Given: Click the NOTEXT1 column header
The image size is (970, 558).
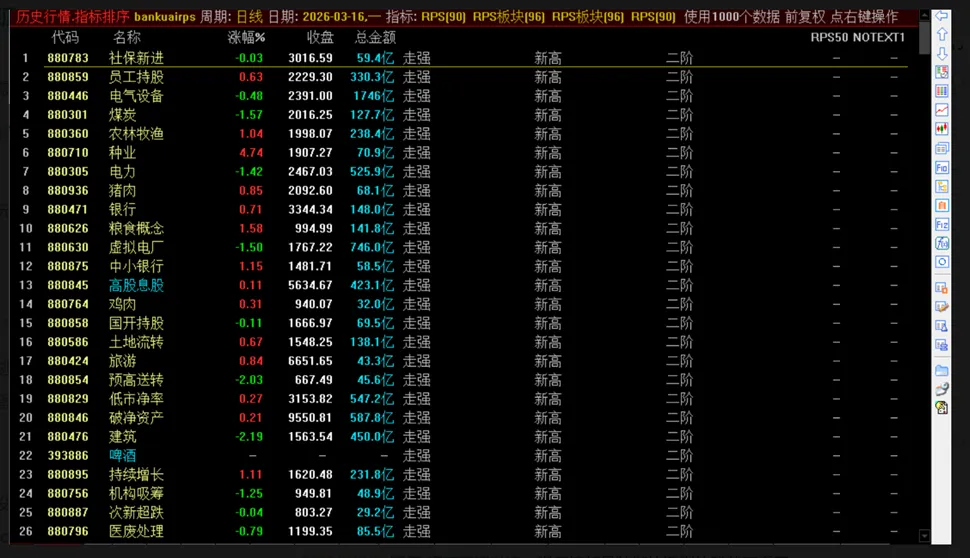Looking at the screenshot, I should click(x=879, y=37).
